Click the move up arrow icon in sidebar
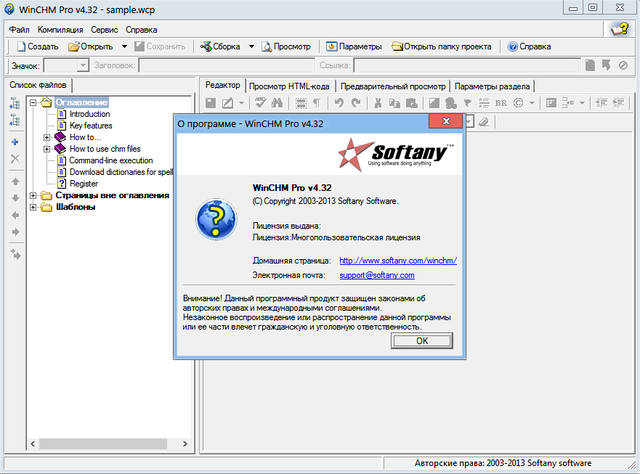Viewport: 640px width, 474px height. pyautogui.click(x=16, y=181)
